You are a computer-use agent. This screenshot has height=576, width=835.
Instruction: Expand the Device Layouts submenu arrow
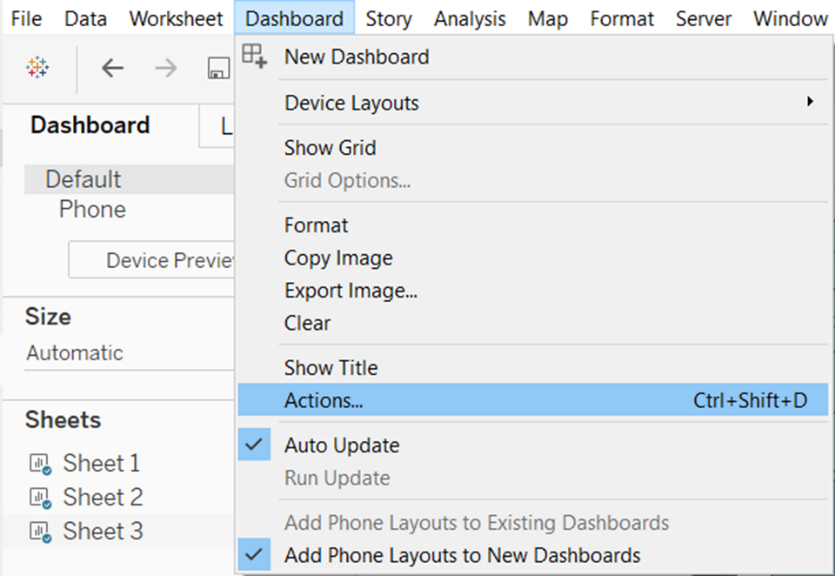point(810,101)
